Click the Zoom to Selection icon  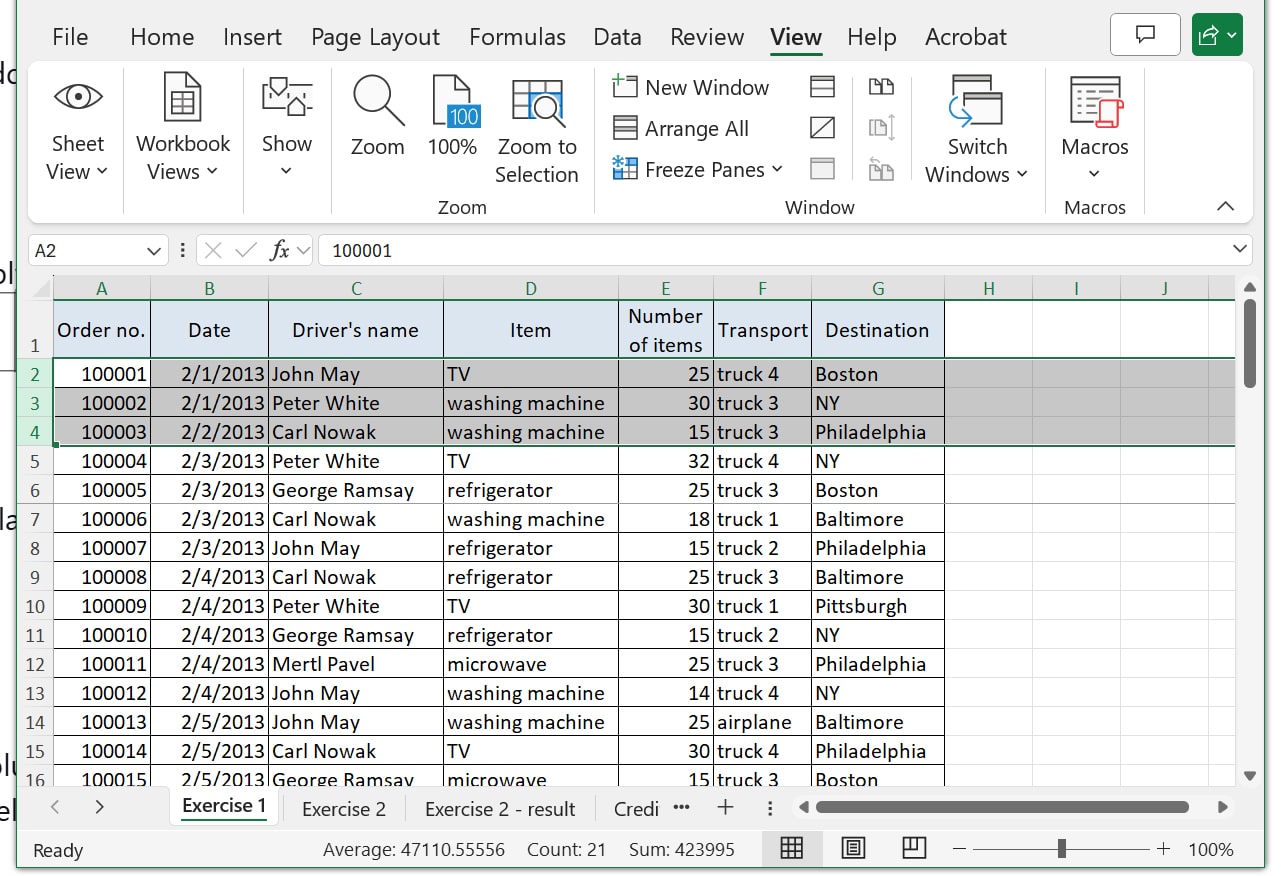pyautogui.click(x=537, y=120)
